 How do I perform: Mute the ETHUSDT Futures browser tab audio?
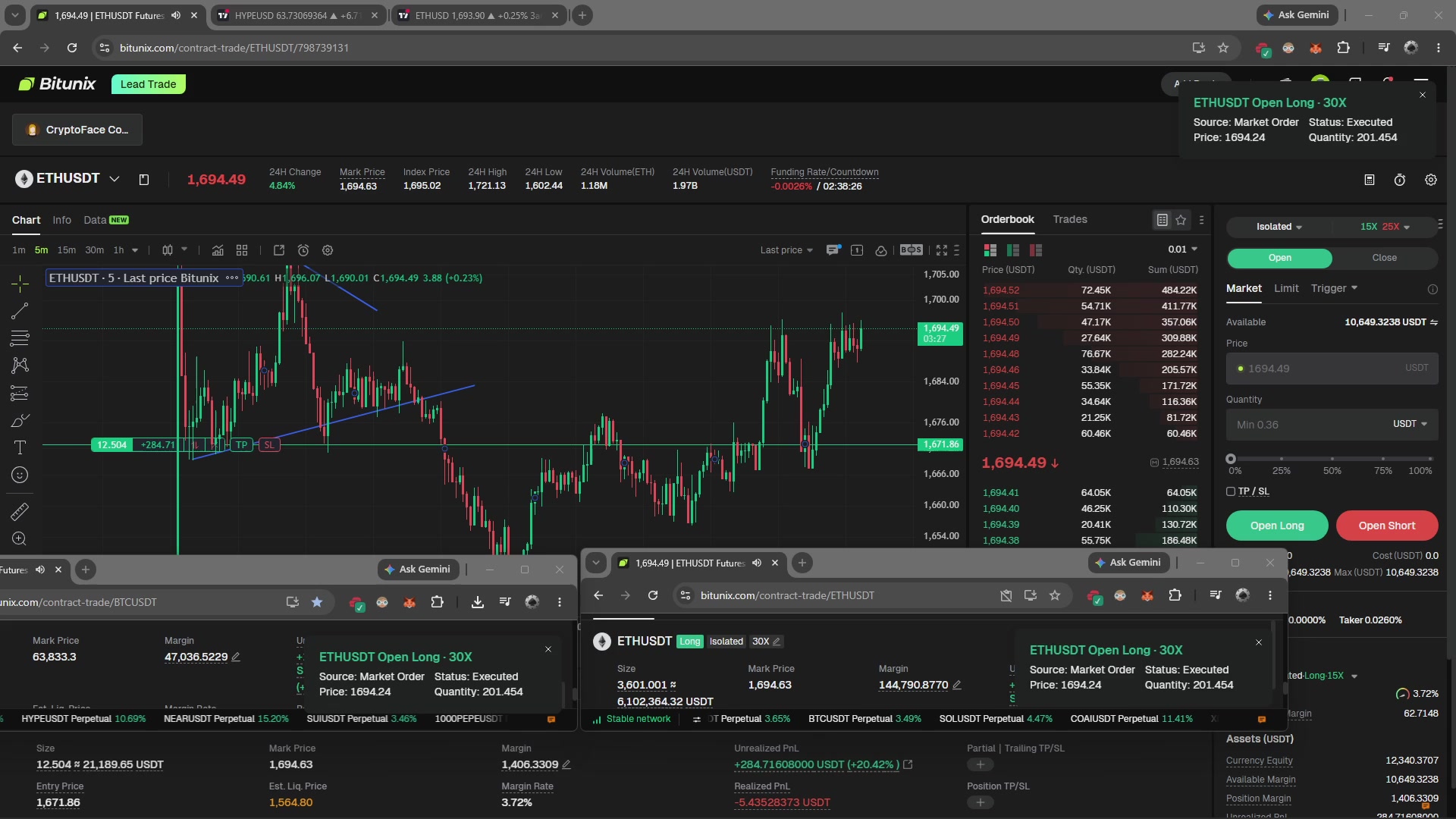(x=176, y=15)
